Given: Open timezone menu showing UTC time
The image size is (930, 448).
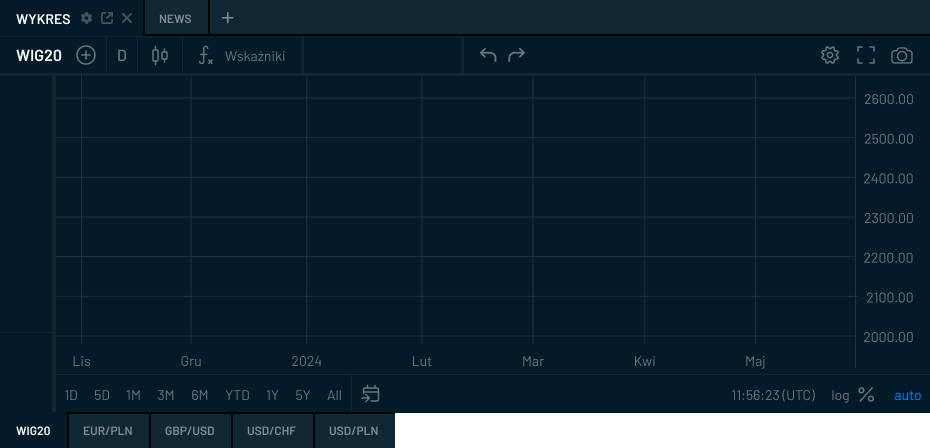Looking at the screenshot, I should pos(773,395).
